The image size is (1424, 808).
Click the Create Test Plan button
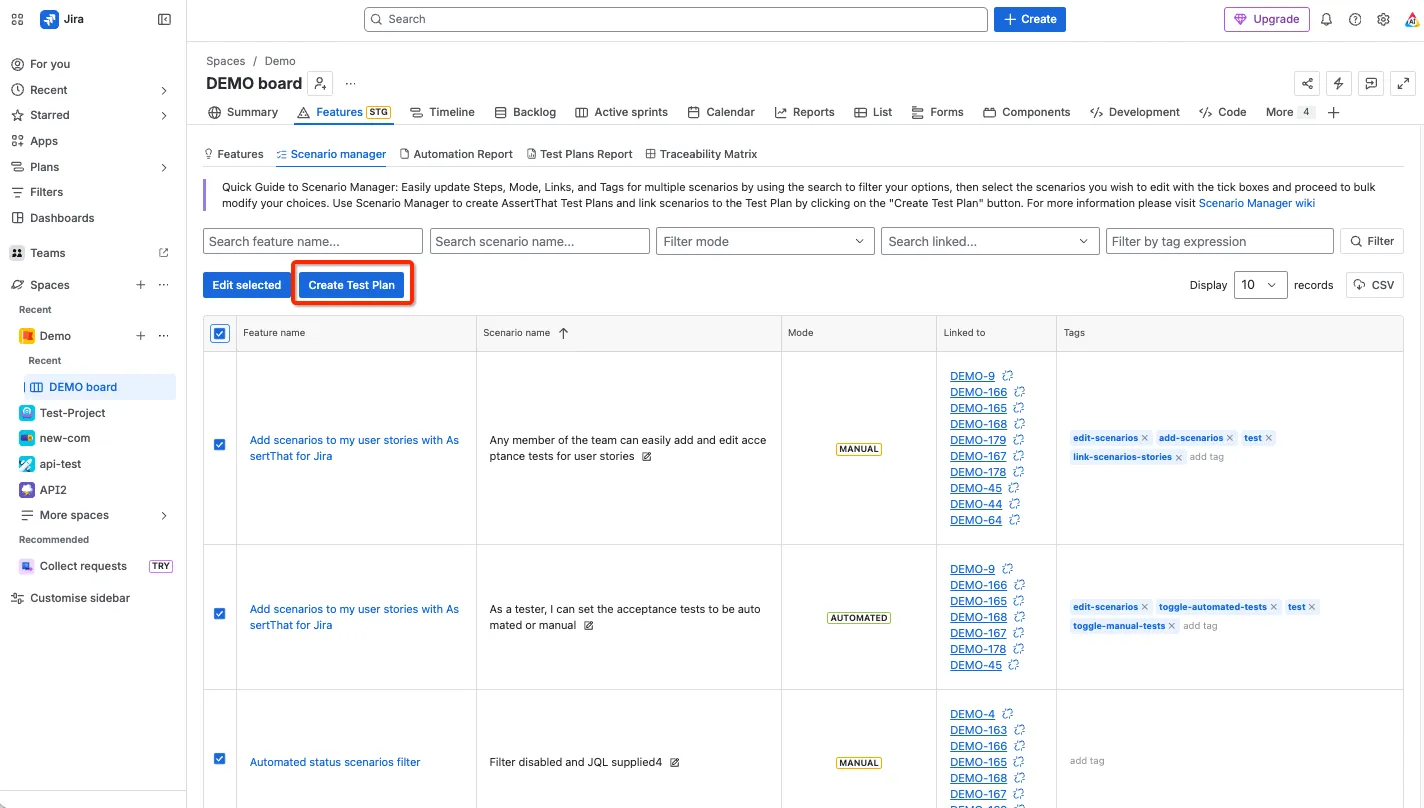pyautogui.click(x=351, y=285)
